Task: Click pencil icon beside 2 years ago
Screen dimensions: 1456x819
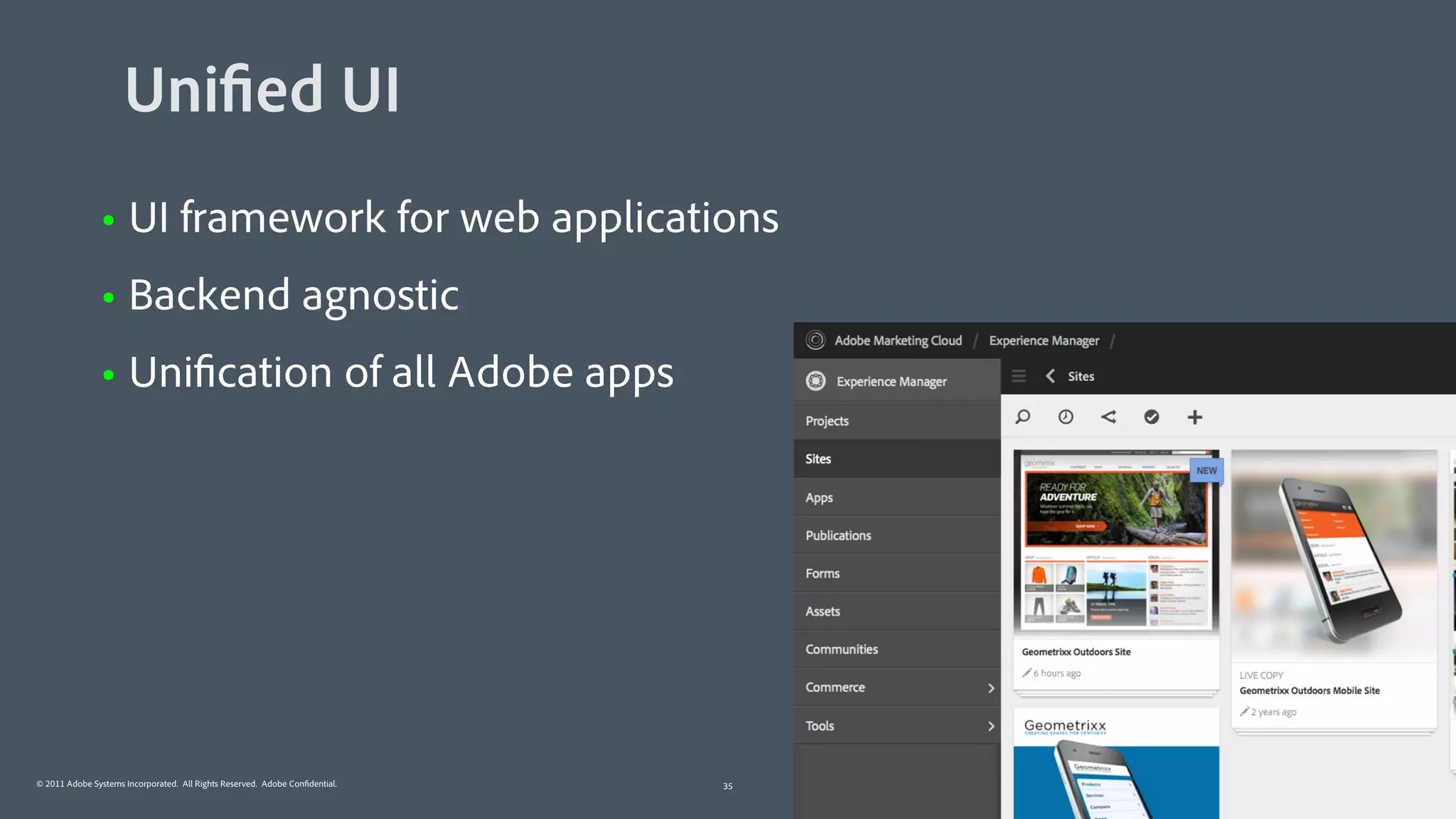Action: (x=1244, y=712)
